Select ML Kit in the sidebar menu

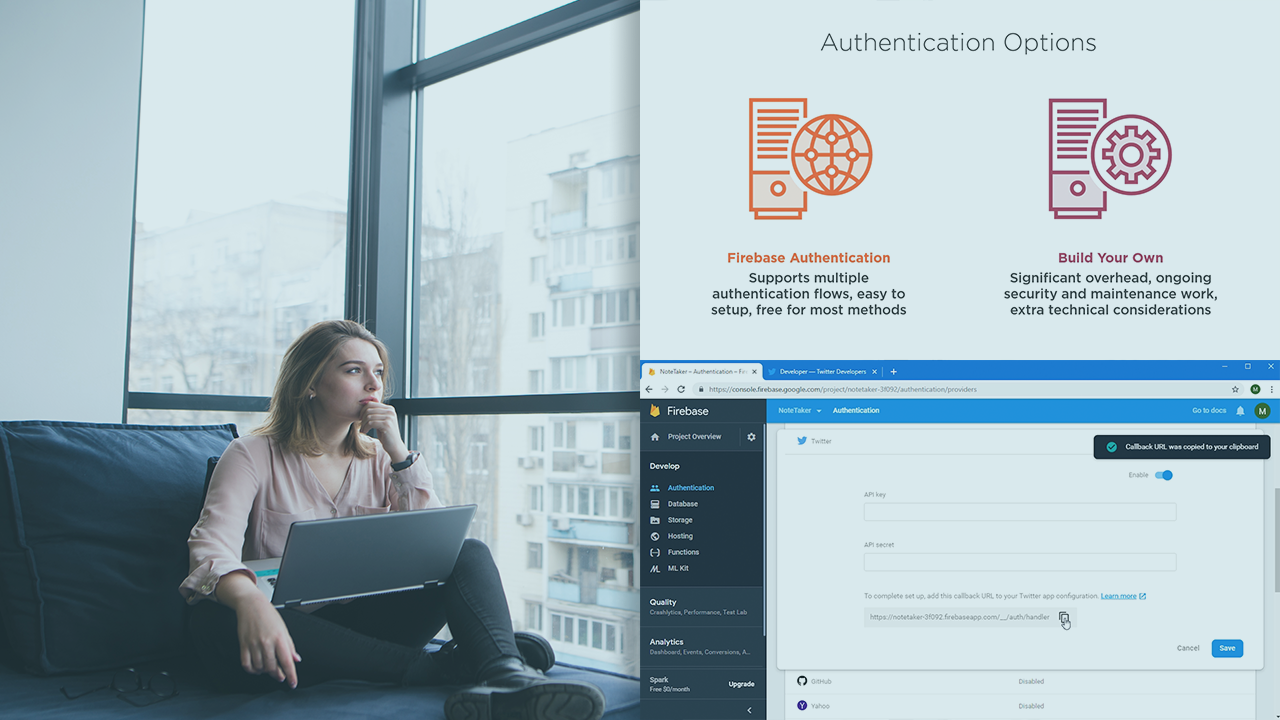coord(678,568)
